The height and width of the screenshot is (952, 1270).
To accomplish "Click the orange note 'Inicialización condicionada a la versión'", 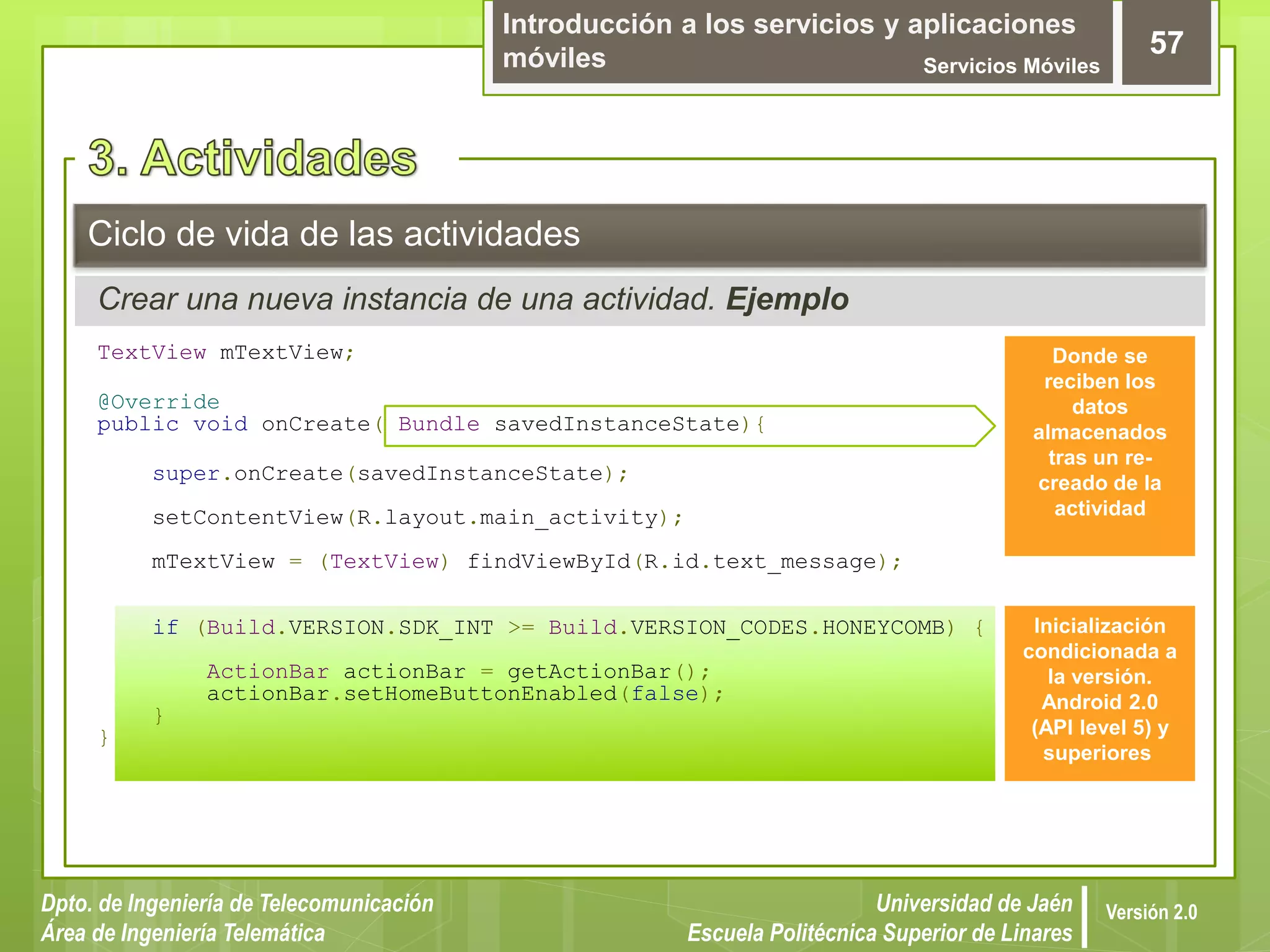I will pos(1099,693).
